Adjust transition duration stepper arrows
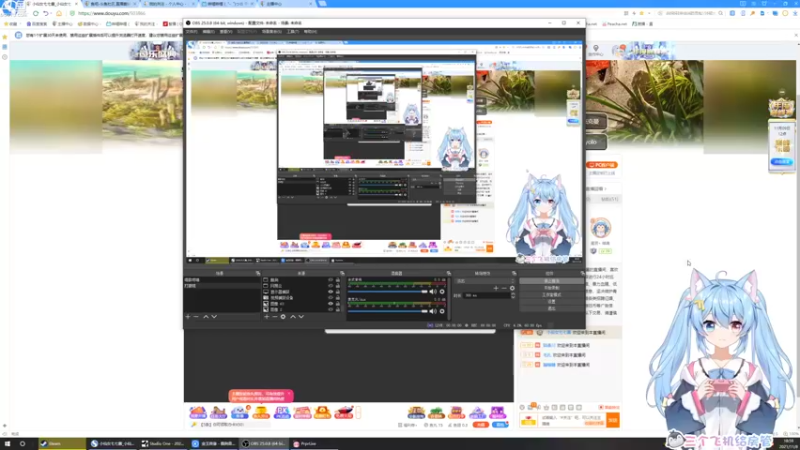Image resolution: width=800 pixels, height=450 pixels. click(x=513, y=295)
